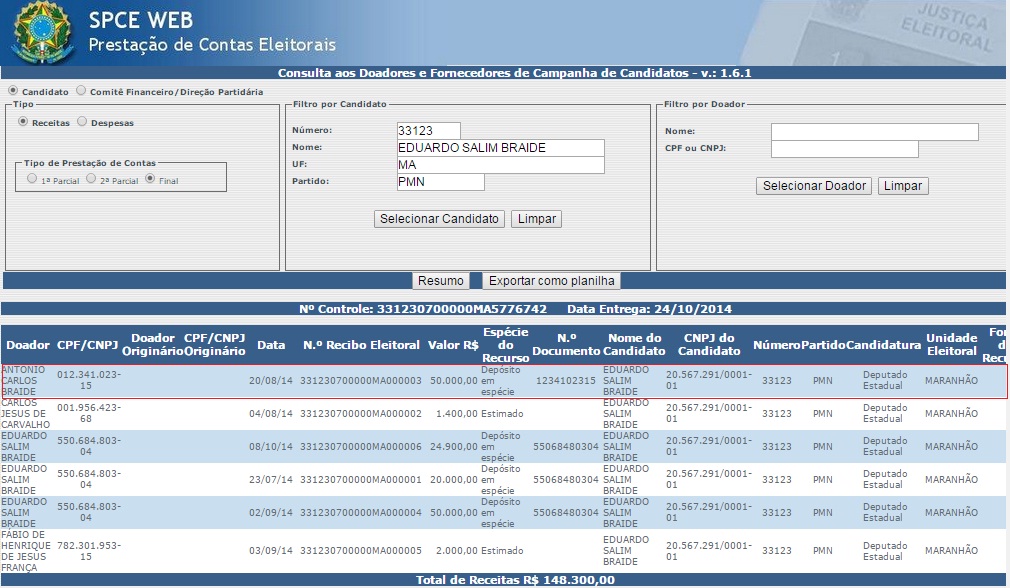Click the donor Nome input field
The height and width of the screenshot is (588, 1010).
(x=874, y=132)
